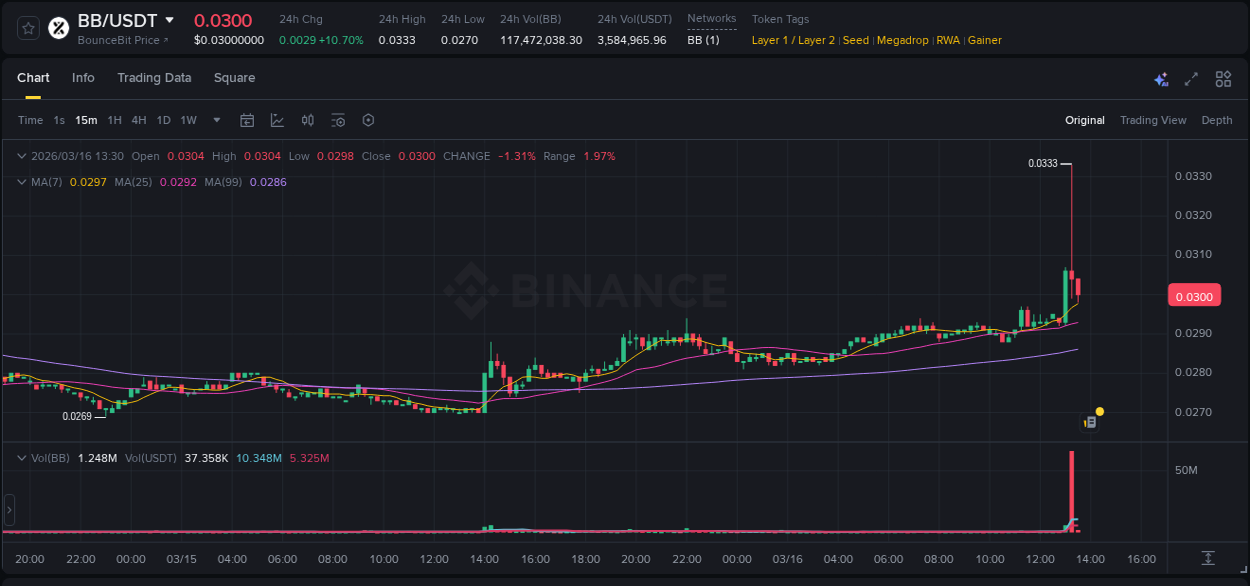Open the AI chart analysis tool
The image size is (1250, 586).
coord(1159,78)
